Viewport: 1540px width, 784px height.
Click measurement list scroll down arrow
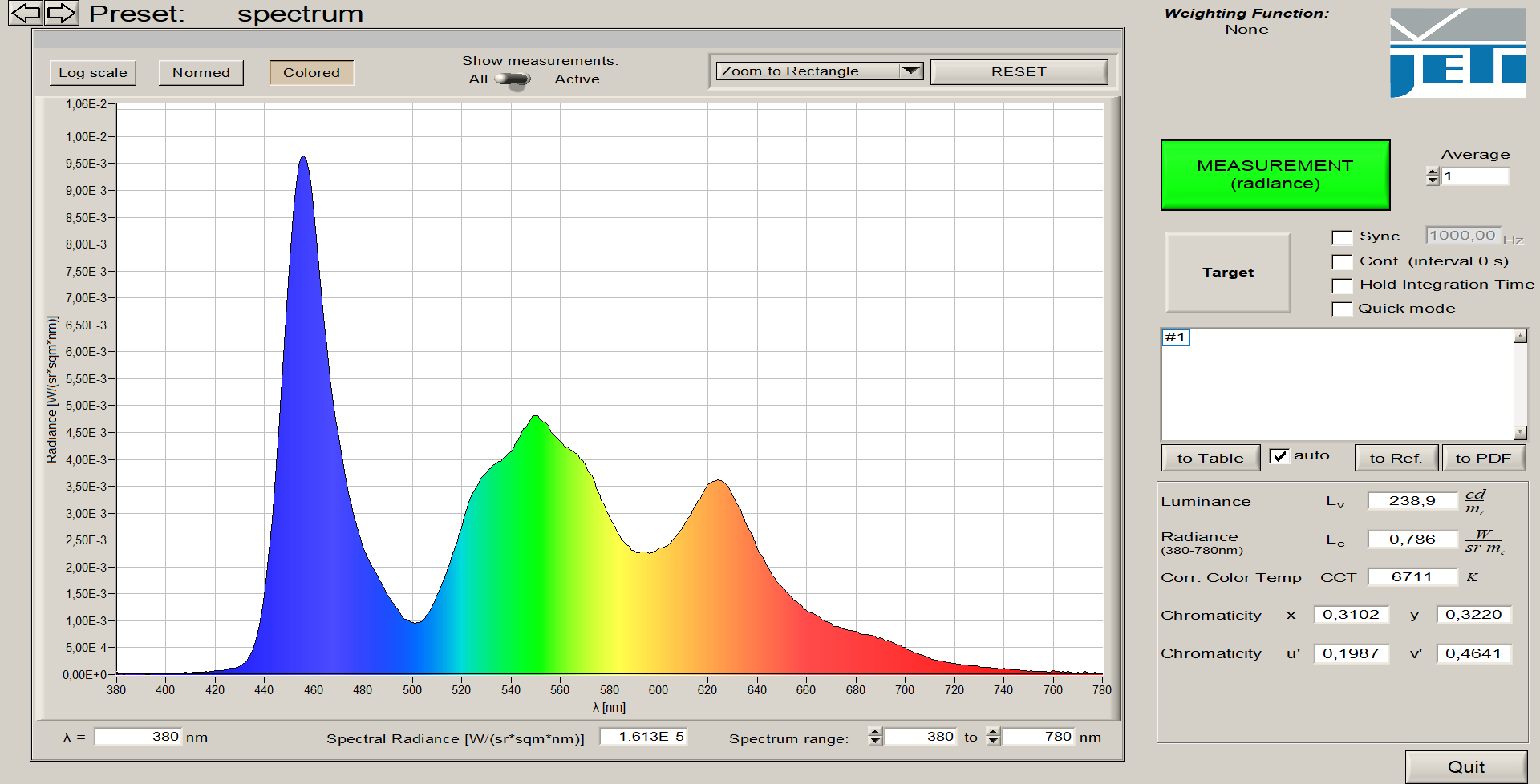1520,433
